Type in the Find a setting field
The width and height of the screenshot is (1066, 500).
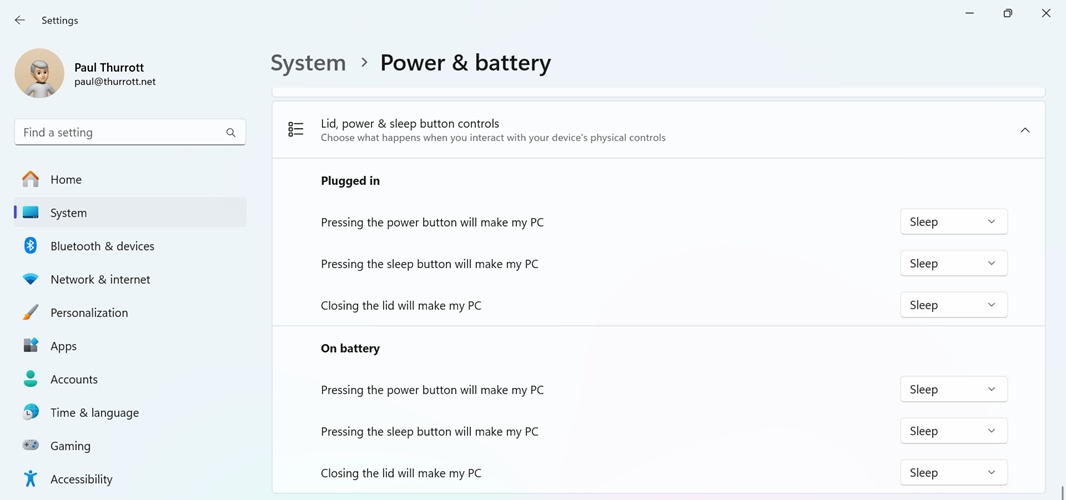click(118, 132)
